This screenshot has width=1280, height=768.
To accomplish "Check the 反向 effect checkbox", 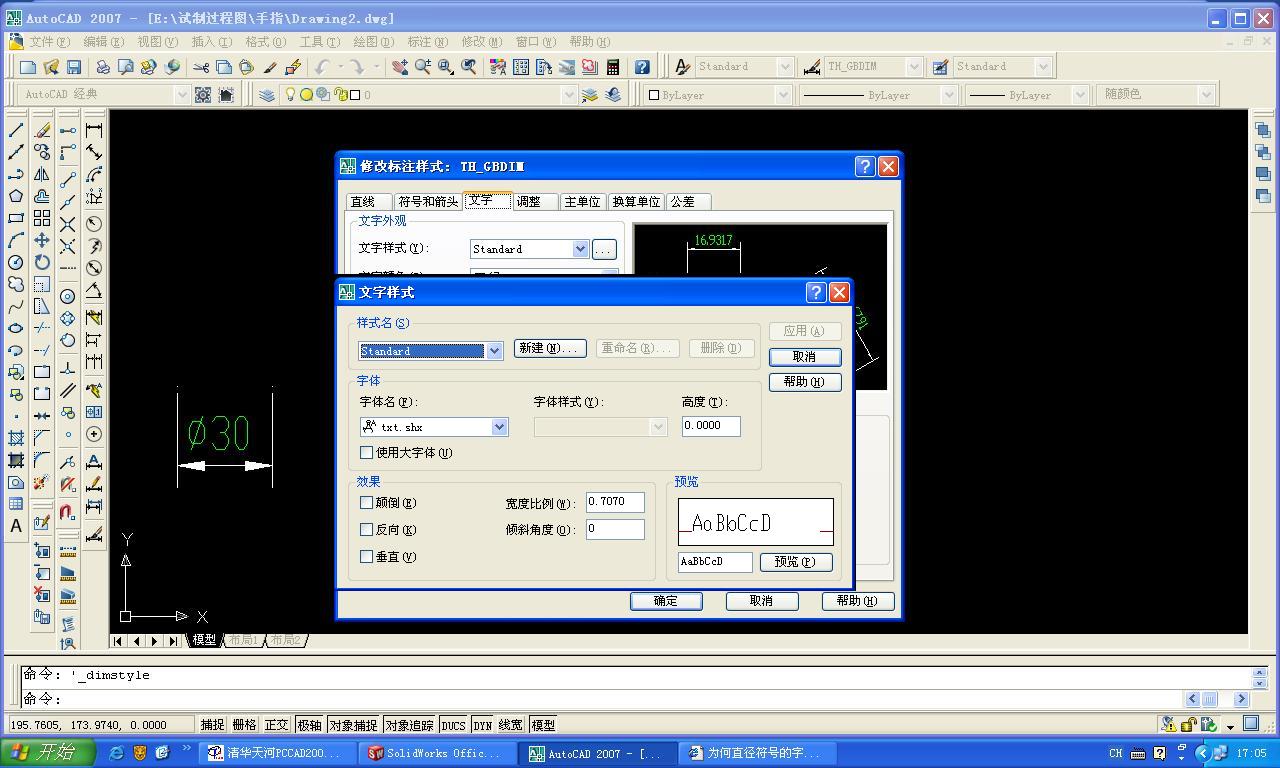I will [x=367, y=530].
